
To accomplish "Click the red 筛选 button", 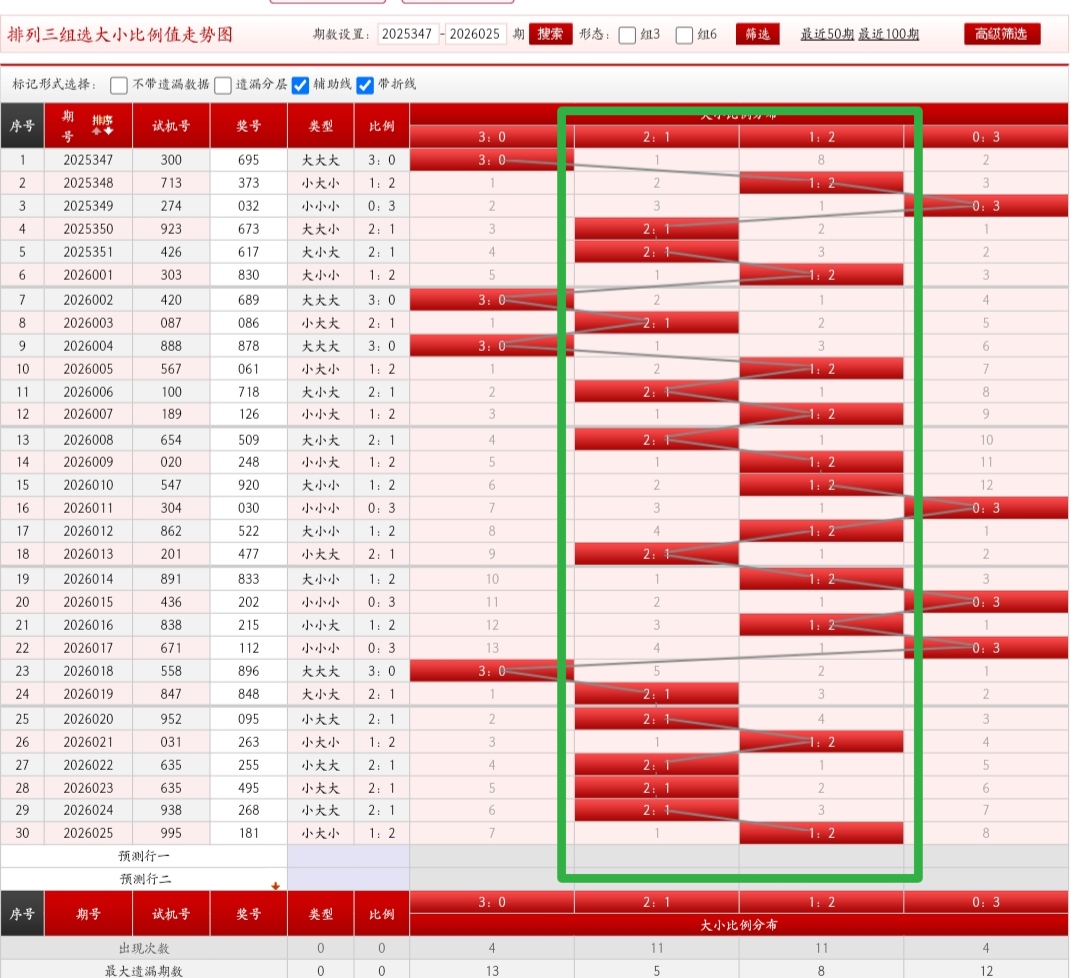I will pos(758,34).
